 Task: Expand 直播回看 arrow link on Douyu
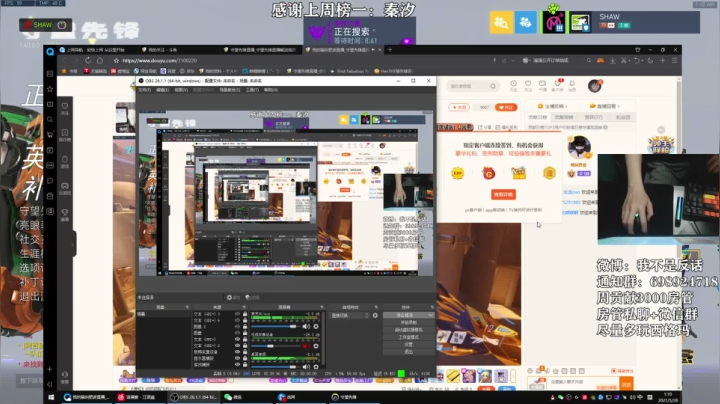click(618, 106)
